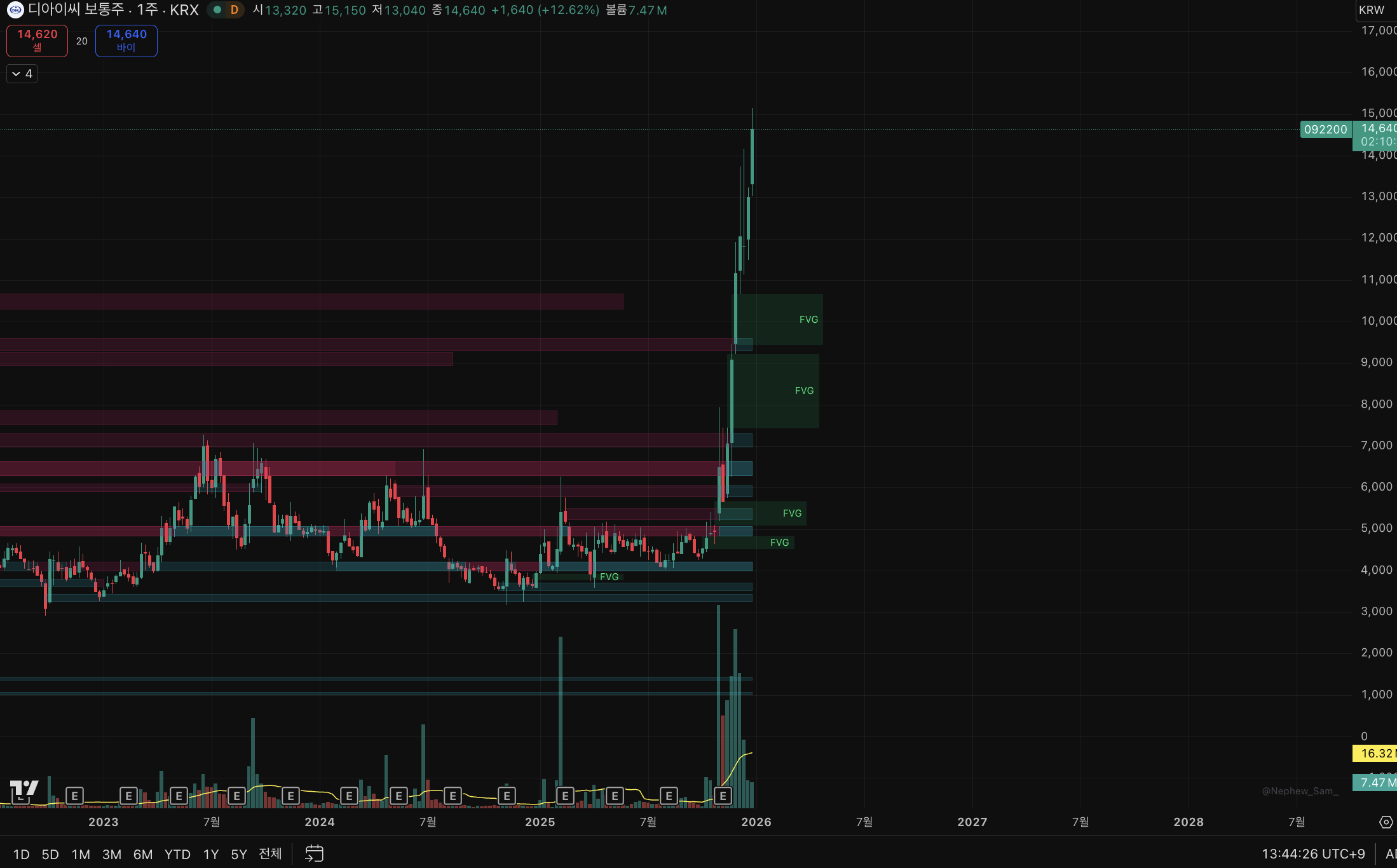Click the 092200 price line label
1397x868 pixels.
[1325, 129]
